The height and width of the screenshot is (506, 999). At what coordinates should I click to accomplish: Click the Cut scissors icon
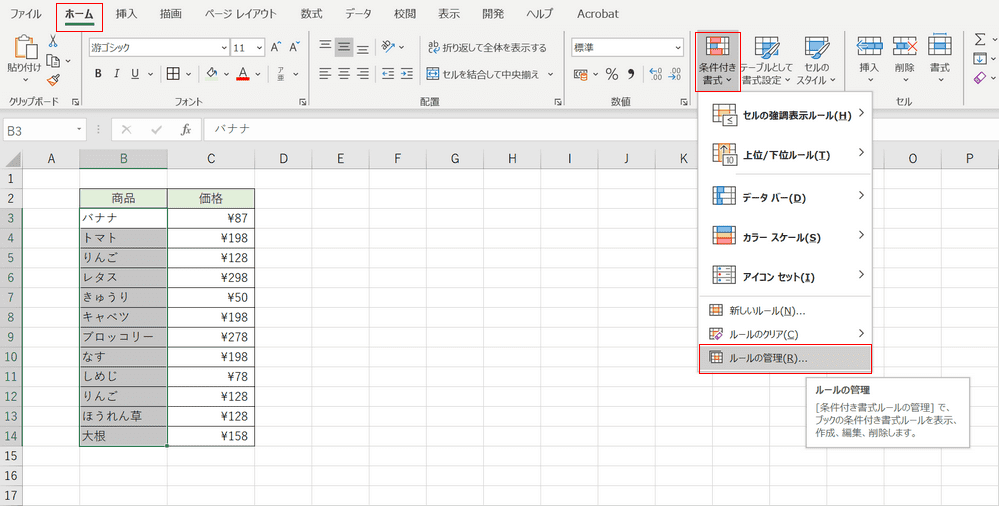point(54,41)
